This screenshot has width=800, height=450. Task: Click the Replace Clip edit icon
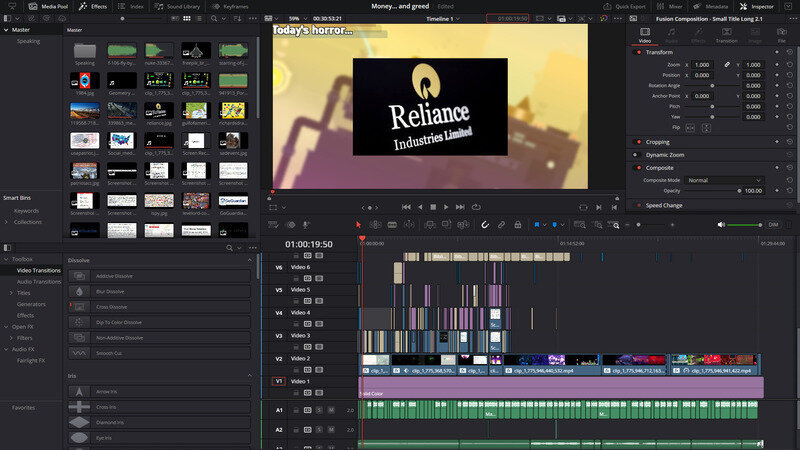(463, 224)
